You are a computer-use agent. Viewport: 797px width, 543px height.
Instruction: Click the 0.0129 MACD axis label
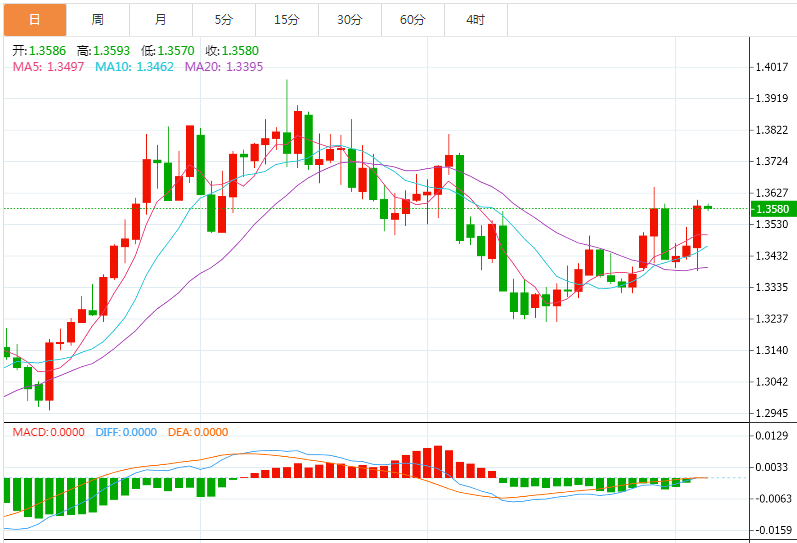(772, 436)
